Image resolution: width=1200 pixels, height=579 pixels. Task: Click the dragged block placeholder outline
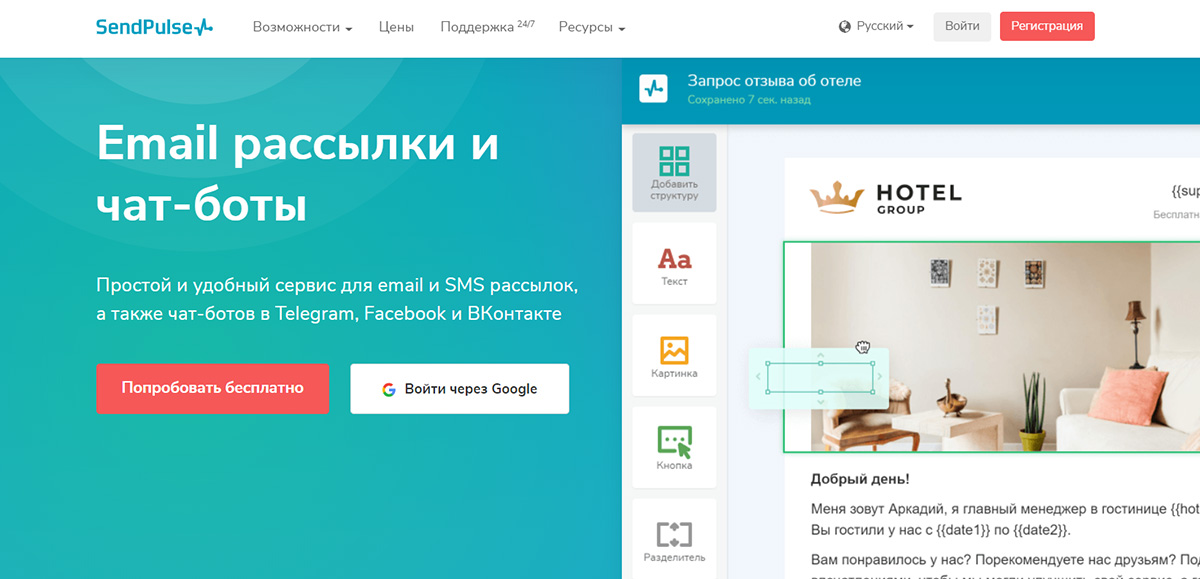coord(820,377)
